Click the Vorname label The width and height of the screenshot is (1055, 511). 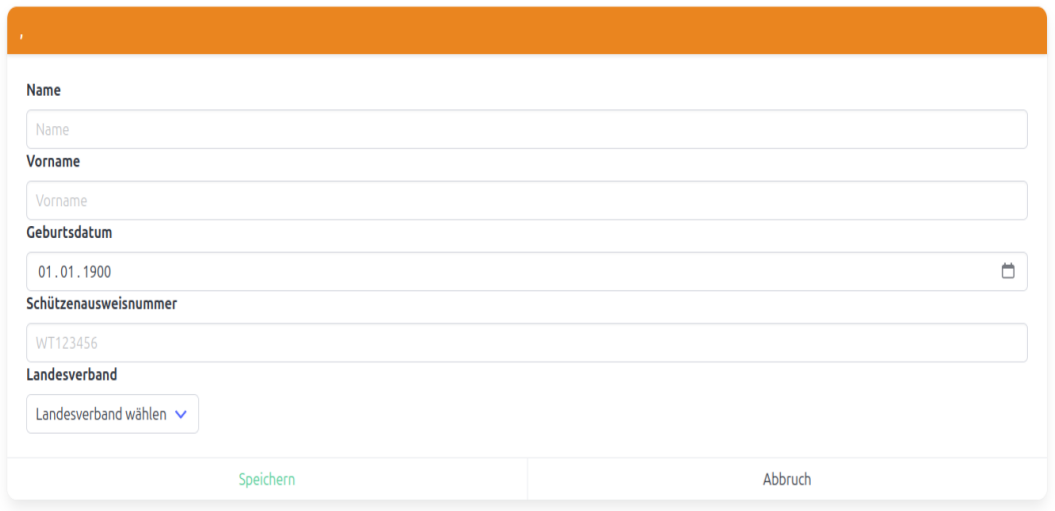[x=53, y=161]
